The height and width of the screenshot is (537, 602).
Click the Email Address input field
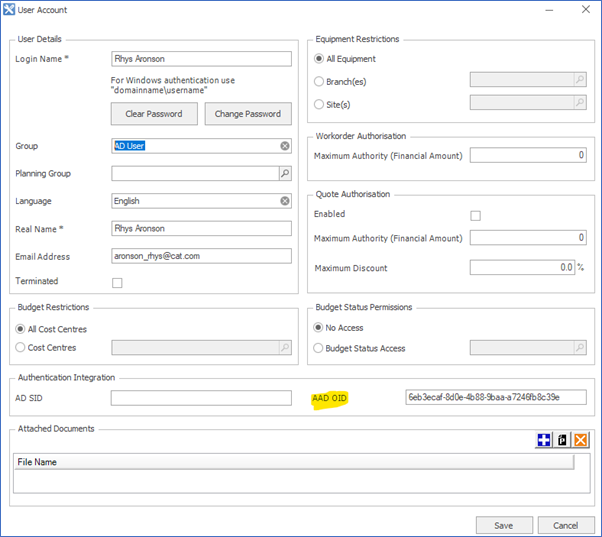coord(201,256)
